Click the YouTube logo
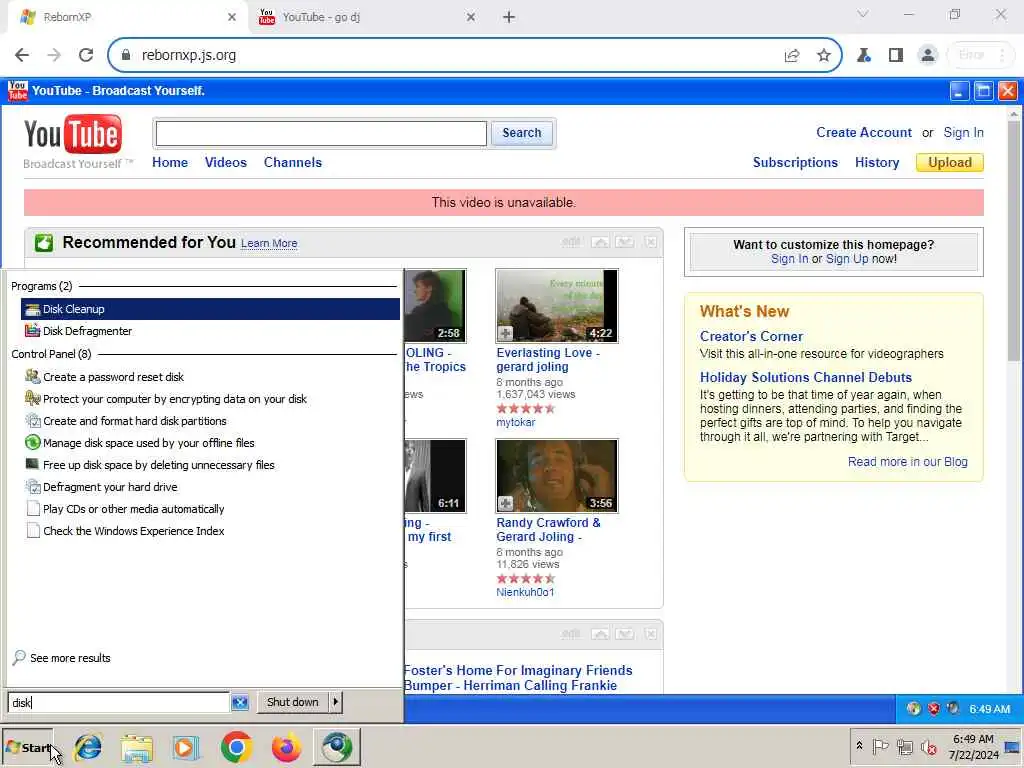Viewport: 1024px width, 768px height. click(73, 135)
